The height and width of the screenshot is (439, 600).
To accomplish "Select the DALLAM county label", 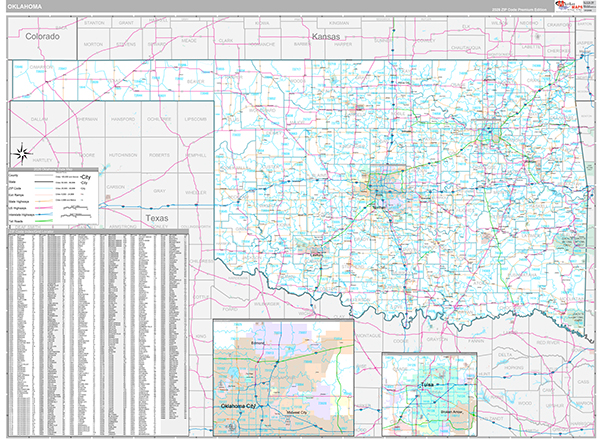I will point(39,119).
